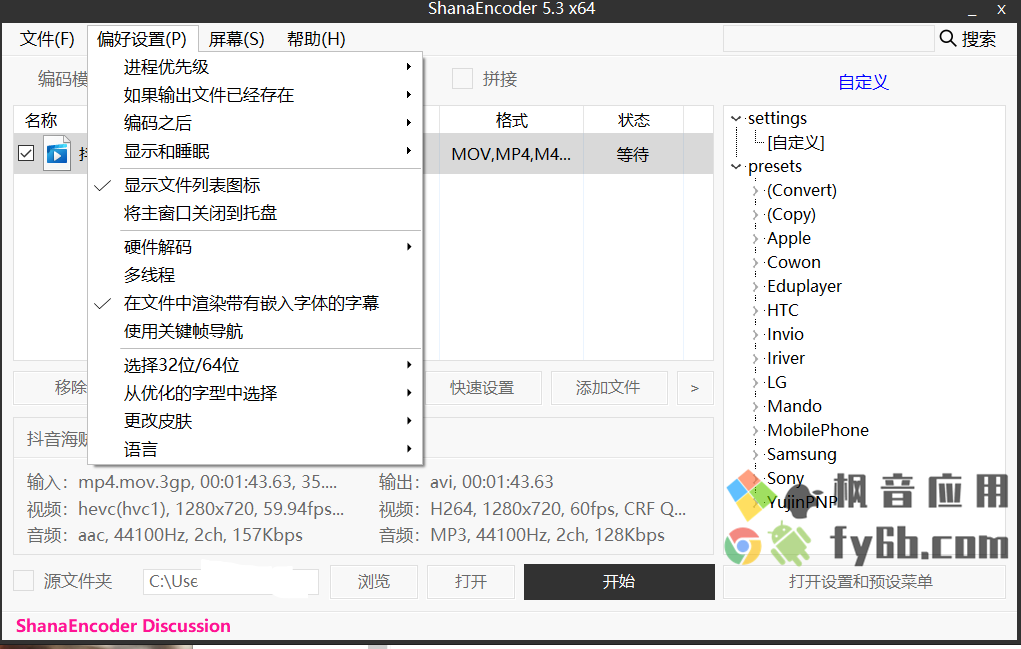The height and width of the screenshot is (649, 1021).
Task: Start encoding with 开始 button
Action: 619,581
